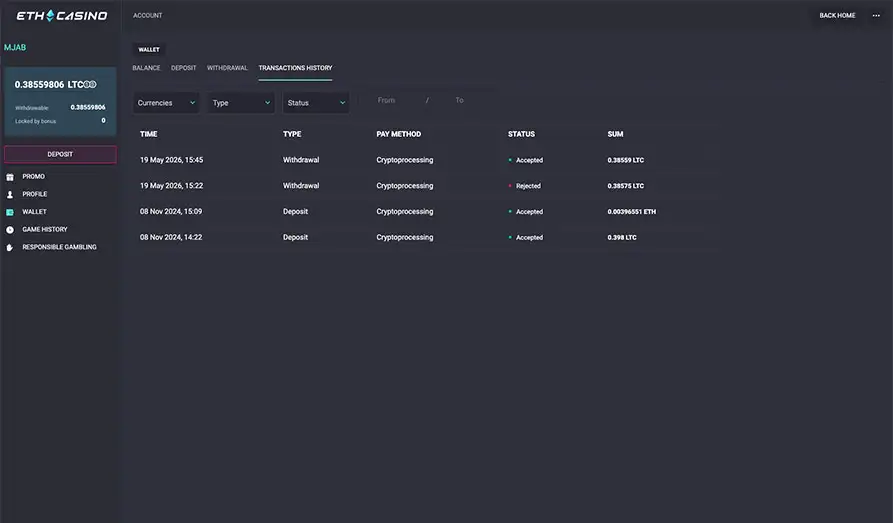Click the Game History clock icon
The width and height of the screenshot is (893, 523).
click(10, 230)
